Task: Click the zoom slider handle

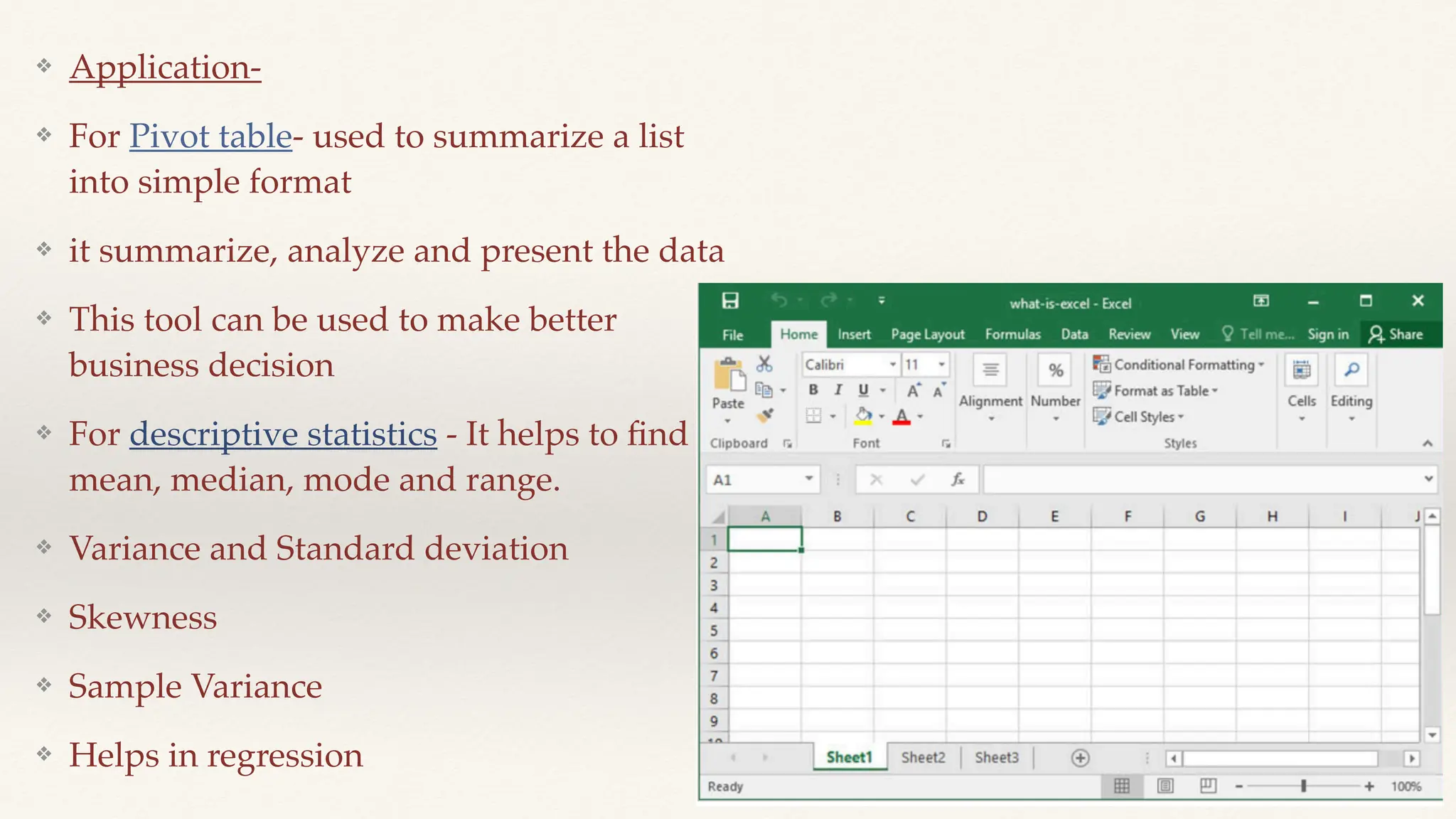Action: (1304, 786)
